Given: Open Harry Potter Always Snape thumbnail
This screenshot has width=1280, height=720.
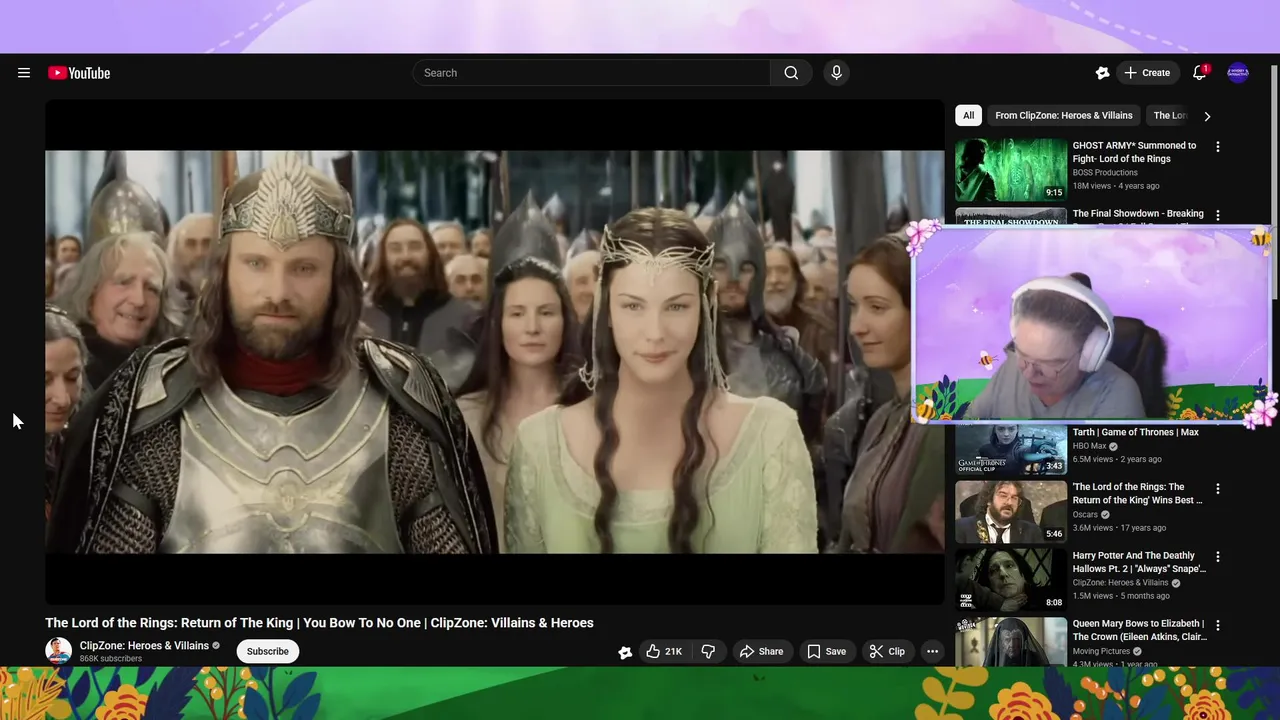Looking at the screenshot, I should coord(1011,580).
